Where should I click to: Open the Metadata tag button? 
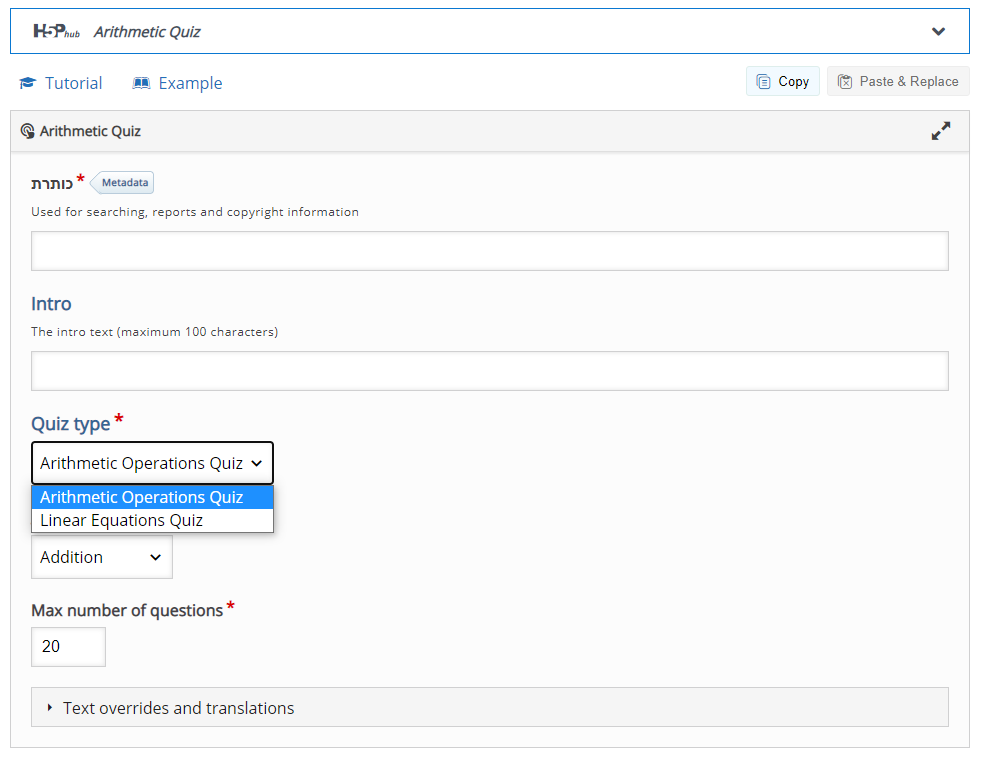[x=124, y=183]
